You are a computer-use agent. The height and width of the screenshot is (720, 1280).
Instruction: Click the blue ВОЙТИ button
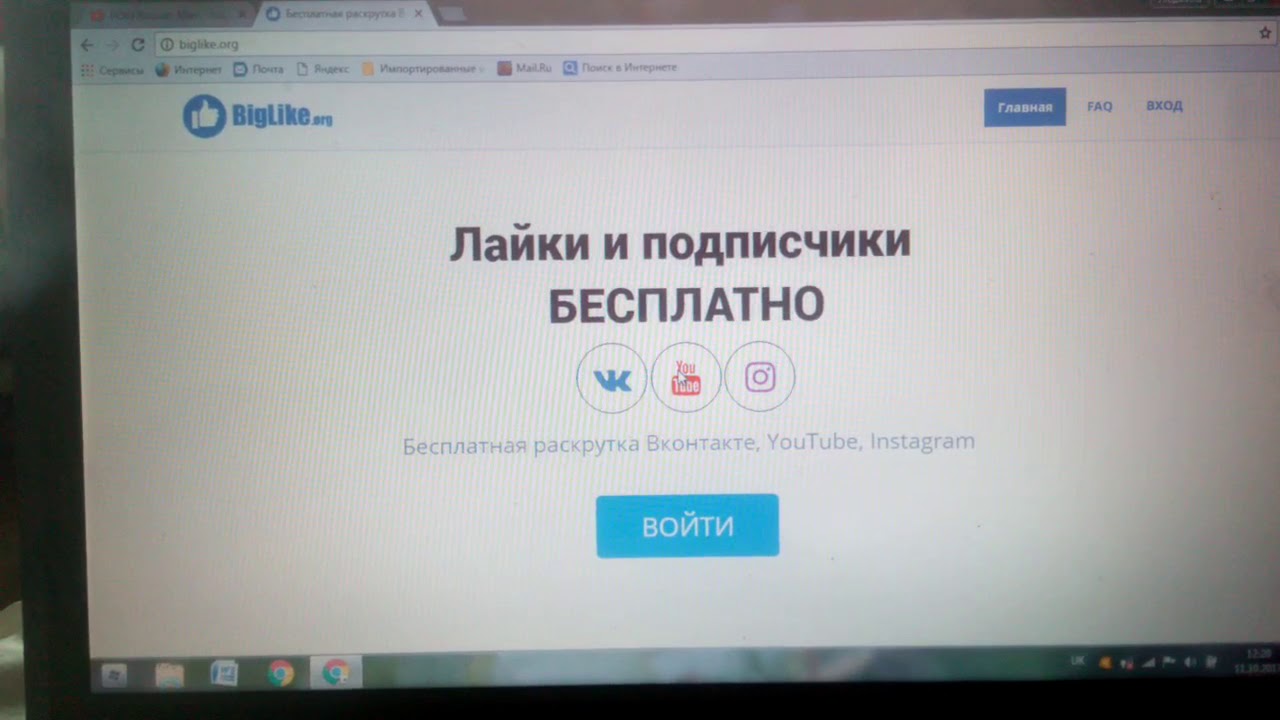[688, 526]
